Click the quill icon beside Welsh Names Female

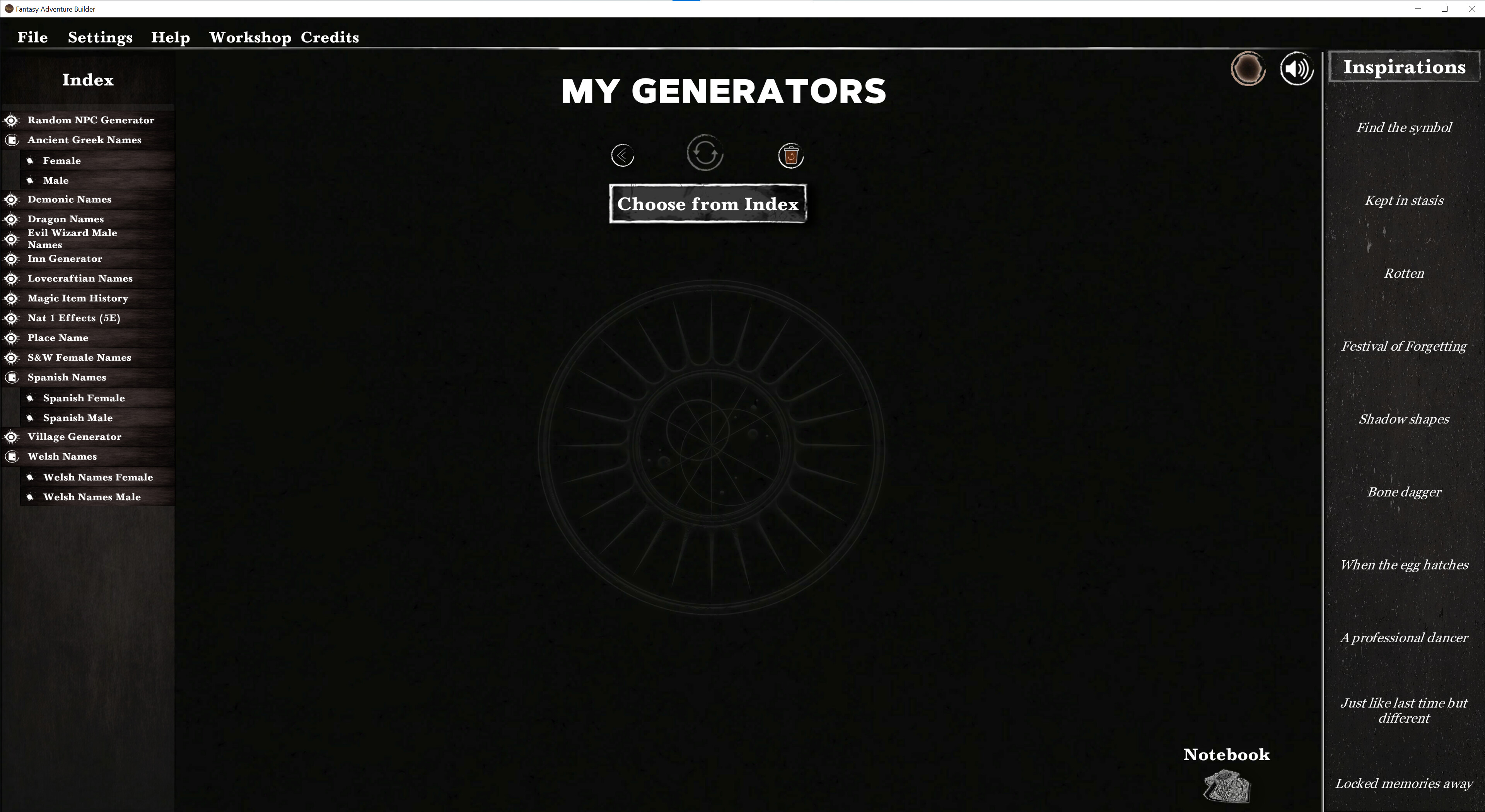31,477
